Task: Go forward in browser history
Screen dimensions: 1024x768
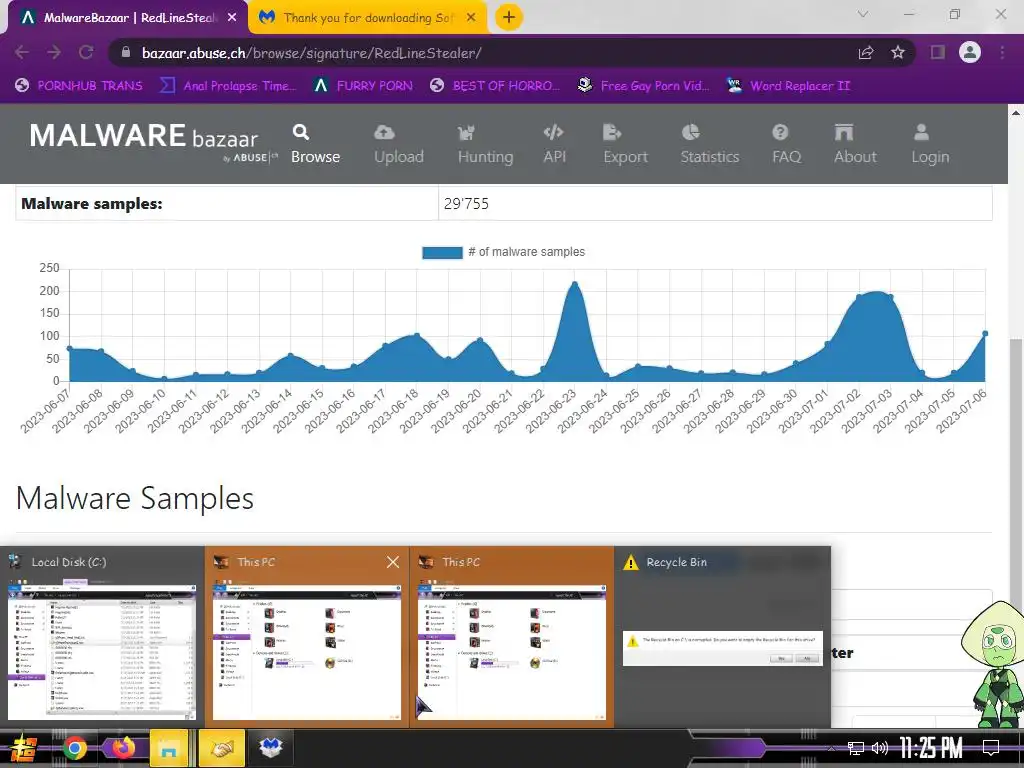Action: (54, 52)
